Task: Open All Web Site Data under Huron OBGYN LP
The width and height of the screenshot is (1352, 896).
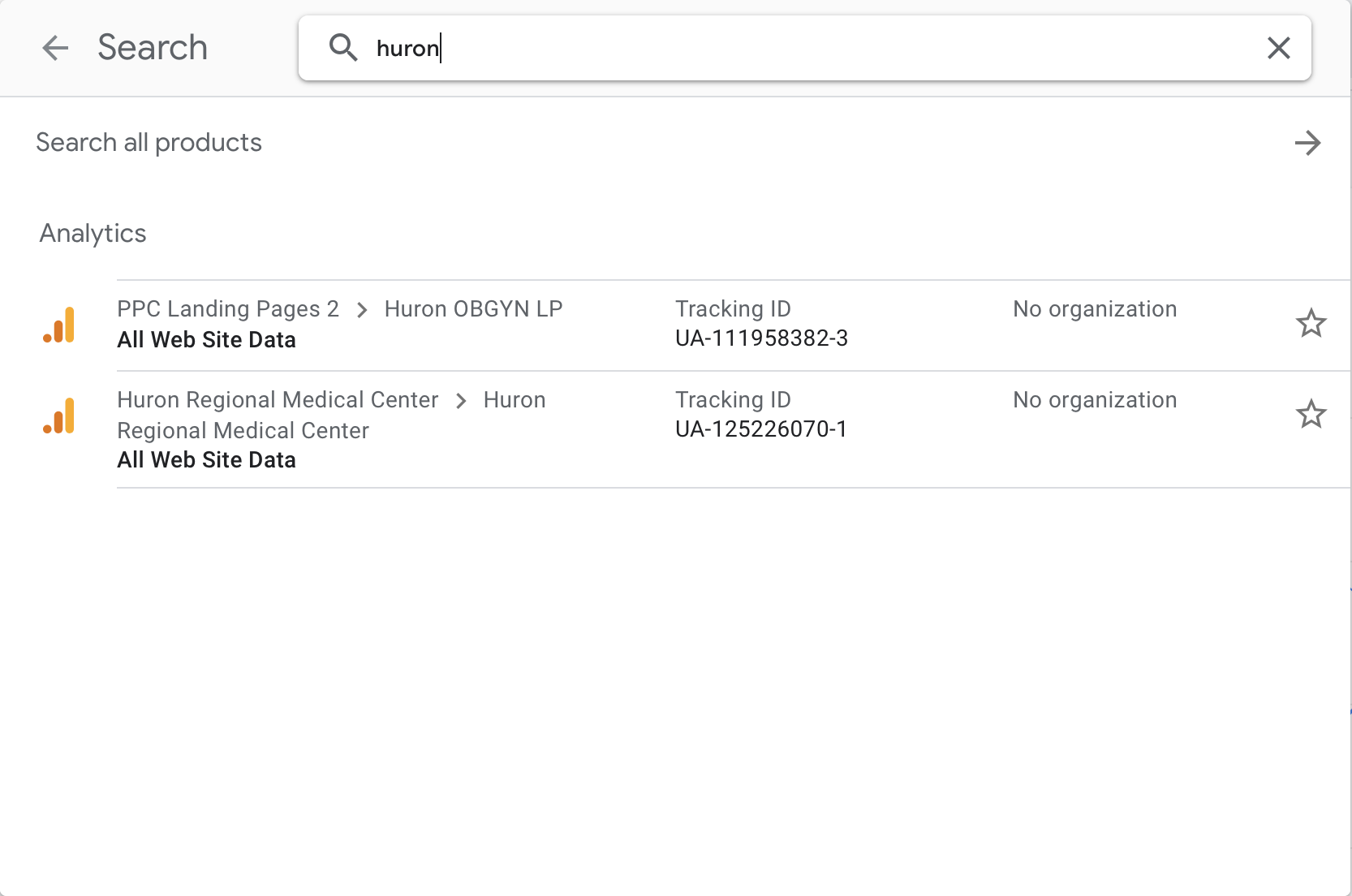Action: 206,340
